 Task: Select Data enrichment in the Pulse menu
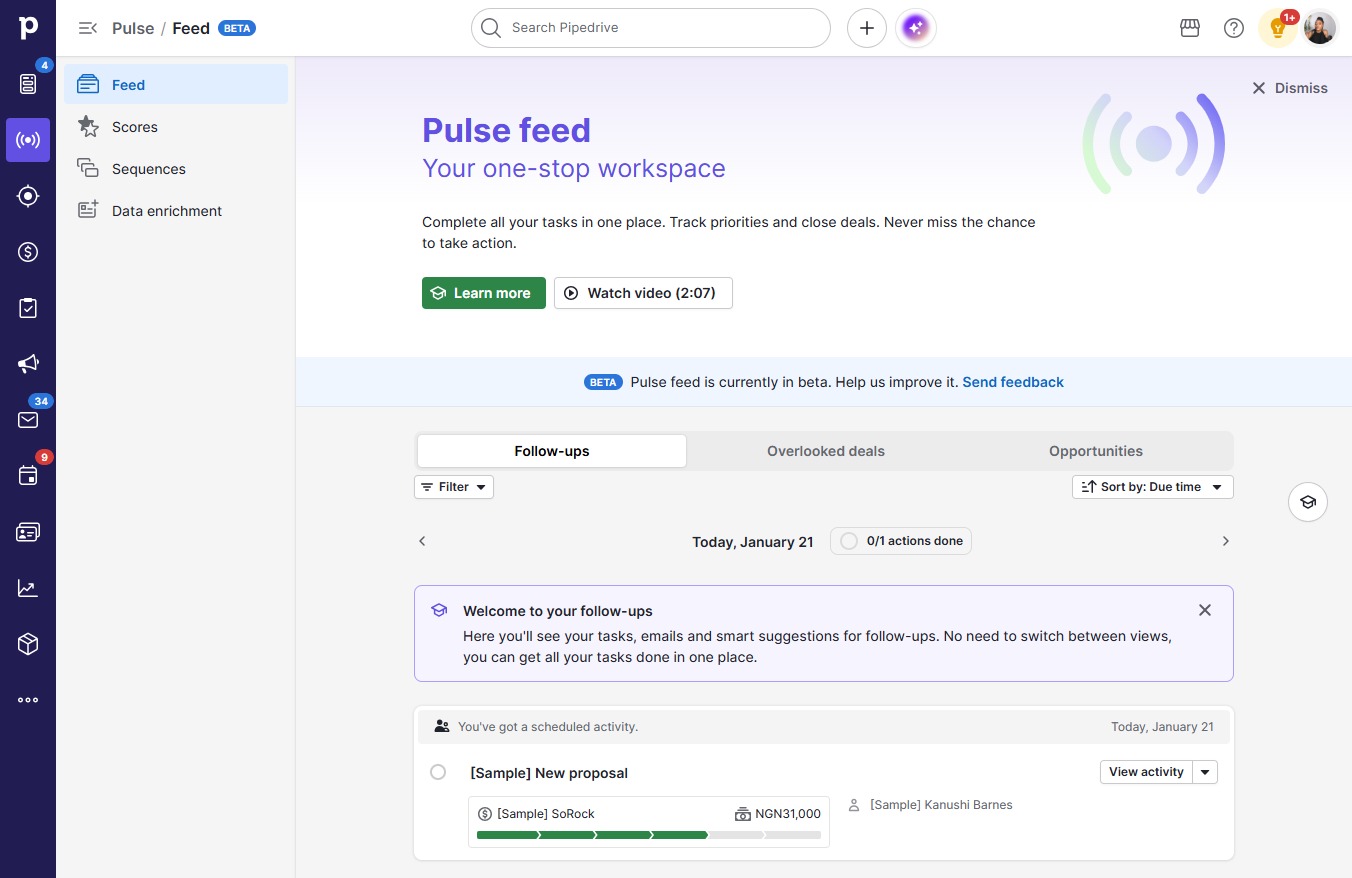point(176,211)
